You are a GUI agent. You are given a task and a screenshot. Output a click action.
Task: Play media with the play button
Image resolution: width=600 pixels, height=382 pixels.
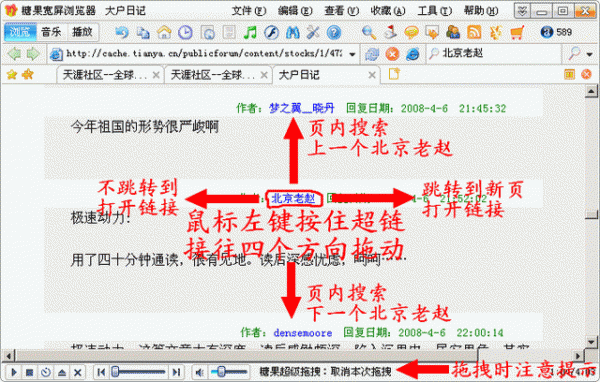pos(14,372)
